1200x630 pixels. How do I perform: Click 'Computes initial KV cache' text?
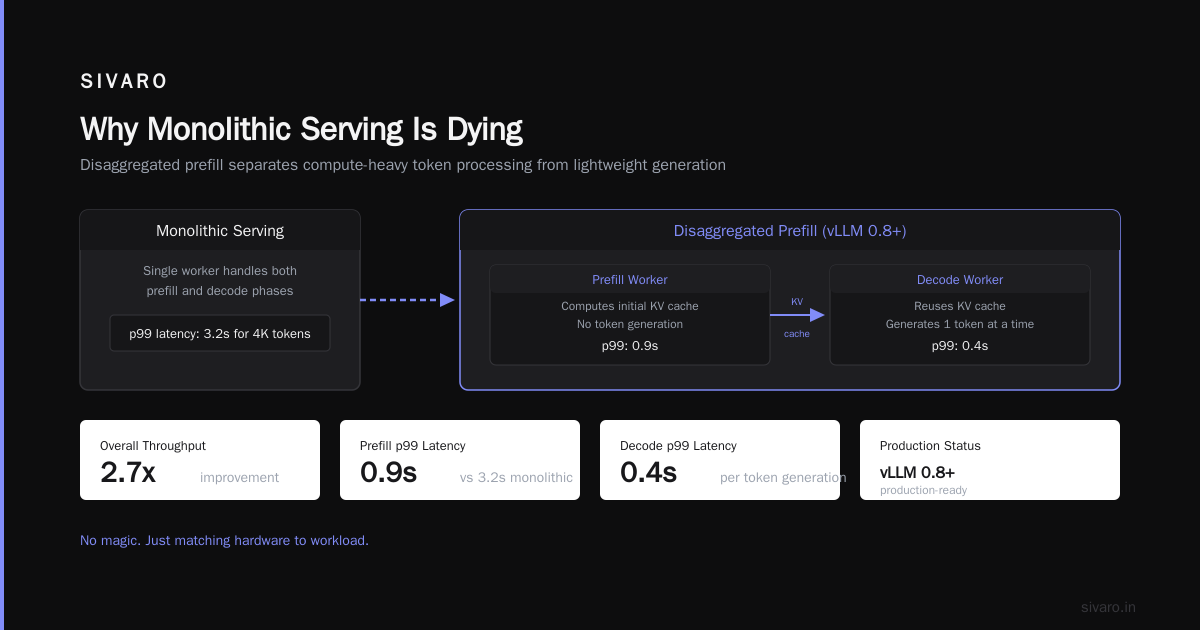click(630, 306)
